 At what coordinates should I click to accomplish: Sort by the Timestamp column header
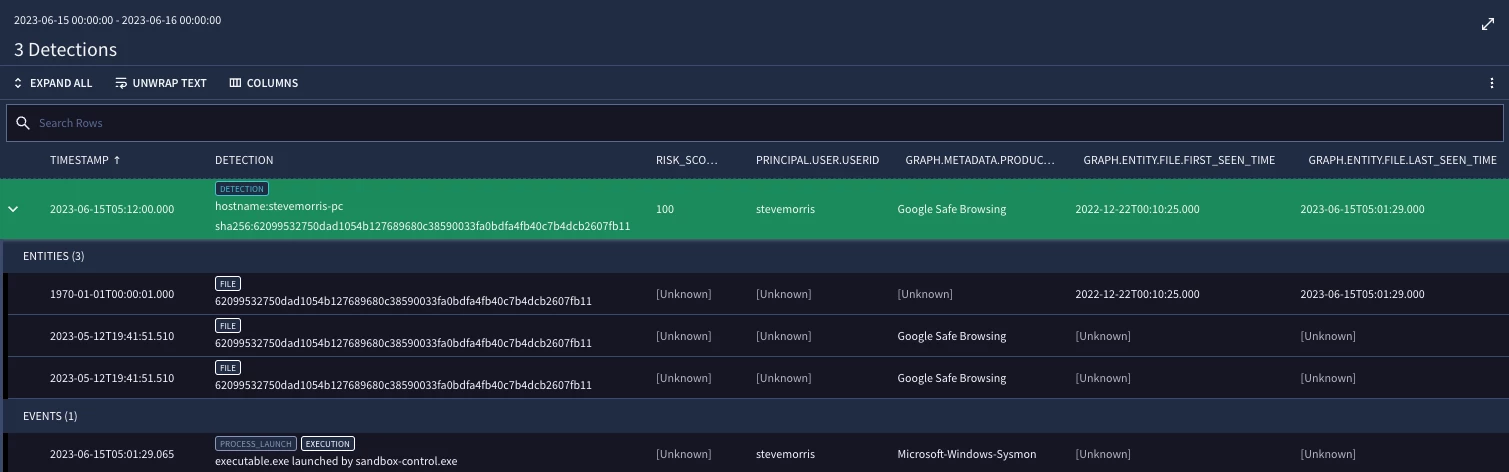(79, 160)
